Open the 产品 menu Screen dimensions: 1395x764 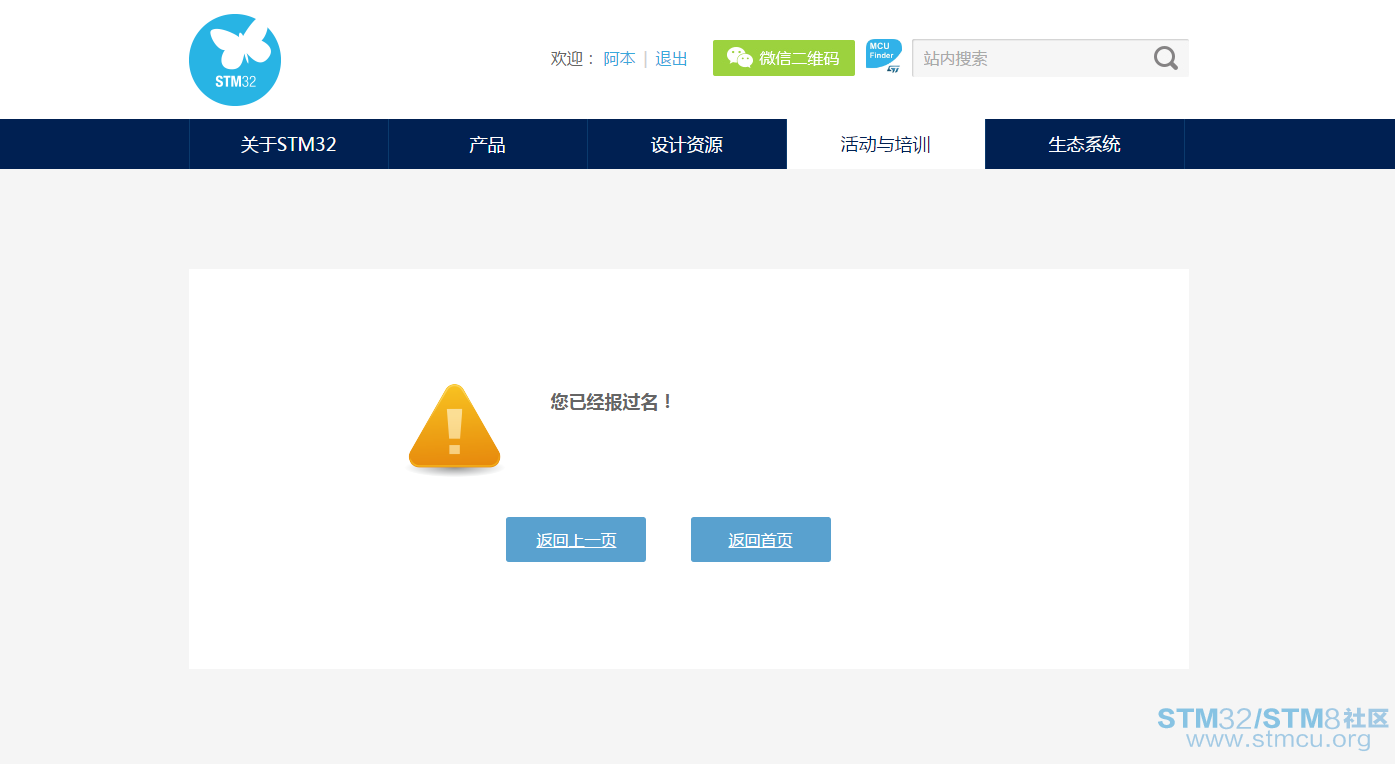[x=487, y=144]
